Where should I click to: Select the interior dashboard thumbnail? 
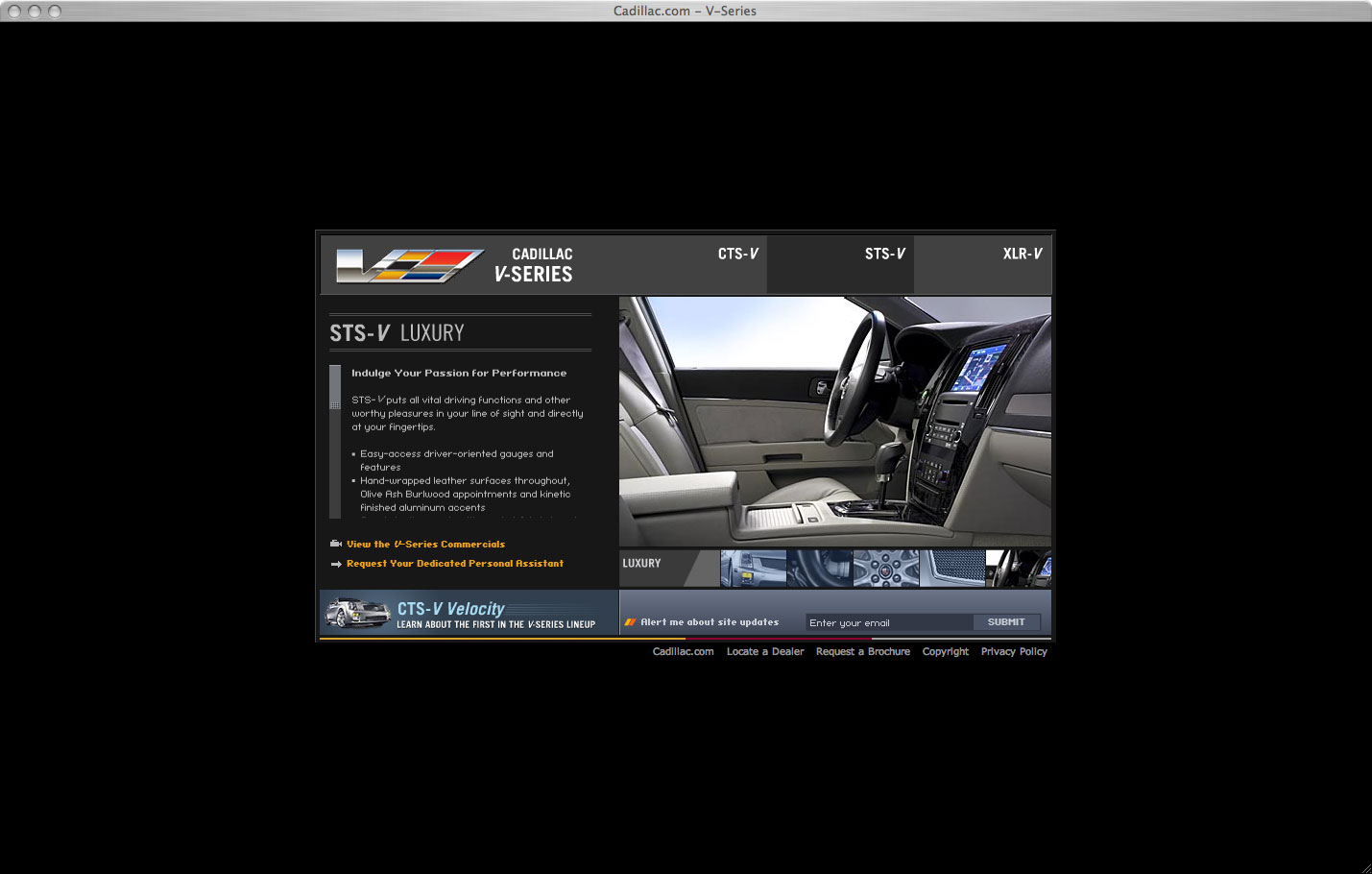point(1019,569)
